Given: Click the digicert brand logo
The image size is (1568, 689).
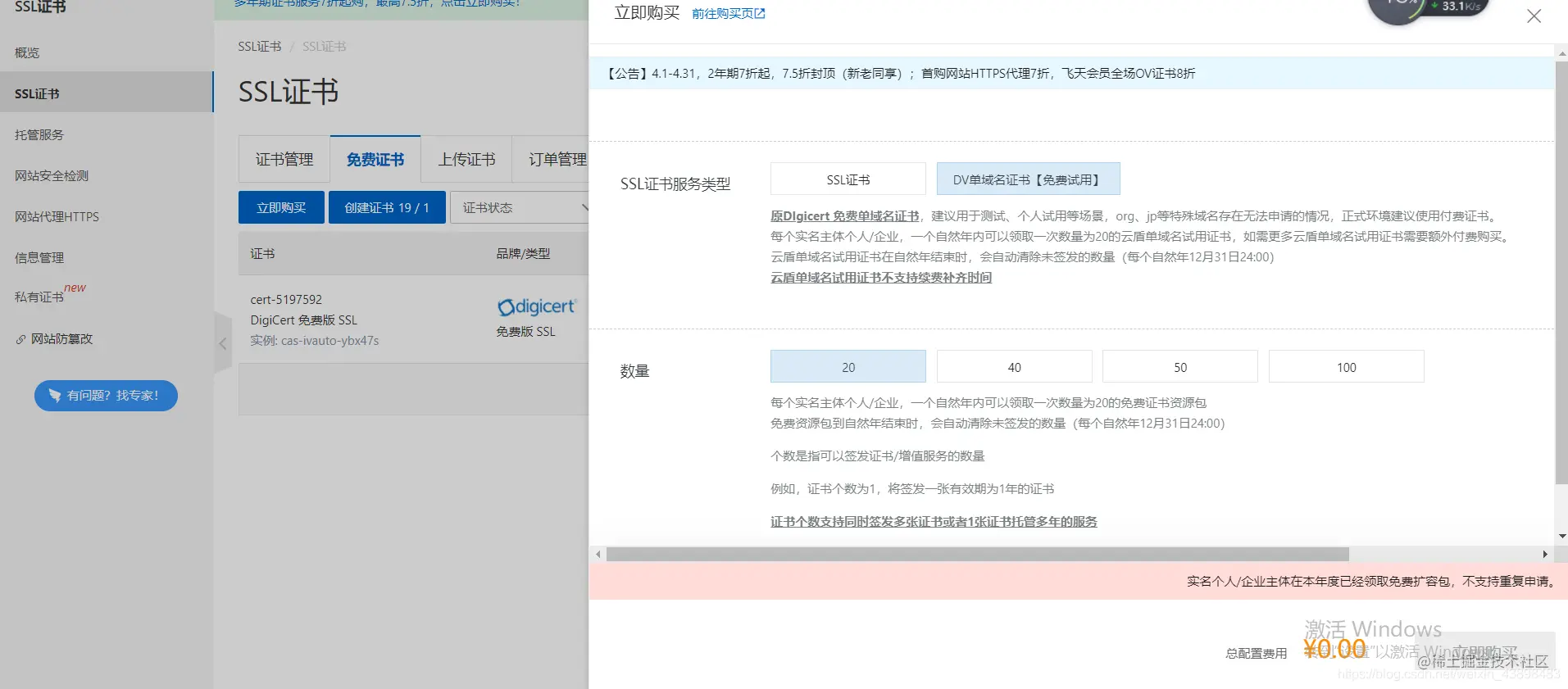Looking at the screenshot, I should pyautogui.click(x=537, y=306).
